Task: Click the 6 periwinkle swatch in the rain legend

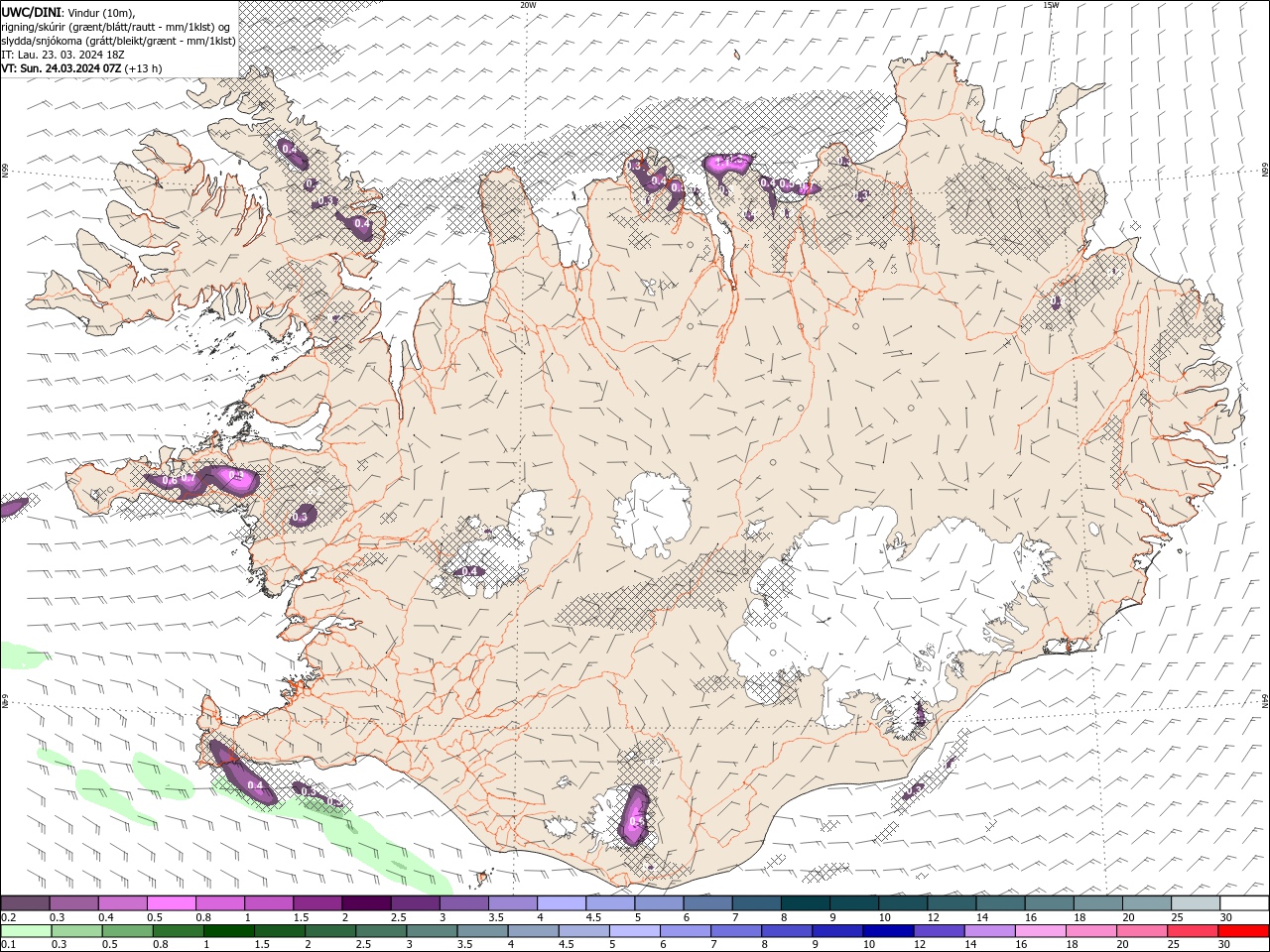Action: (685, 931)
